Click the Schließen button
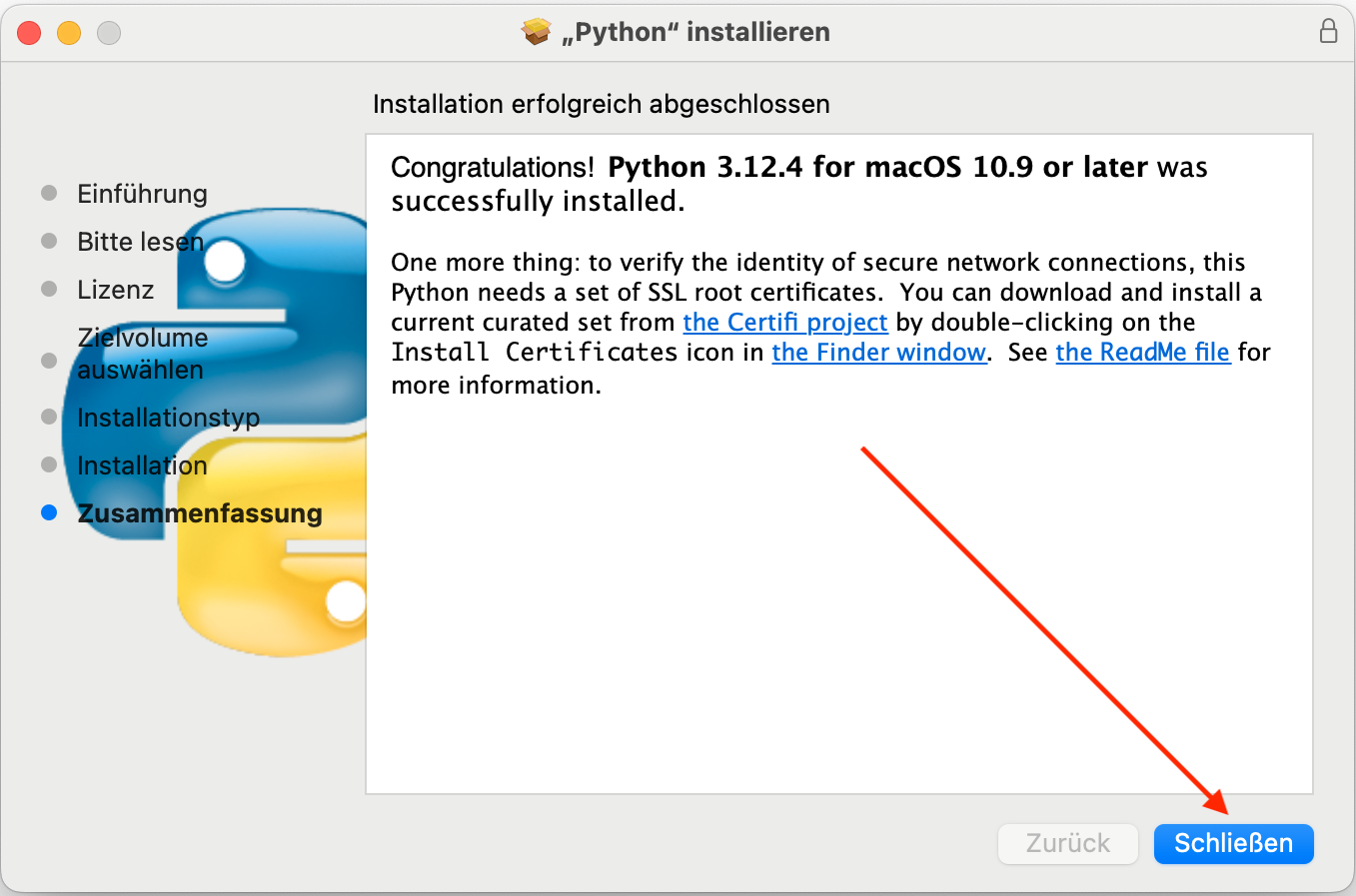Viewport: 1356px width, 896px height. (1233, 843)
